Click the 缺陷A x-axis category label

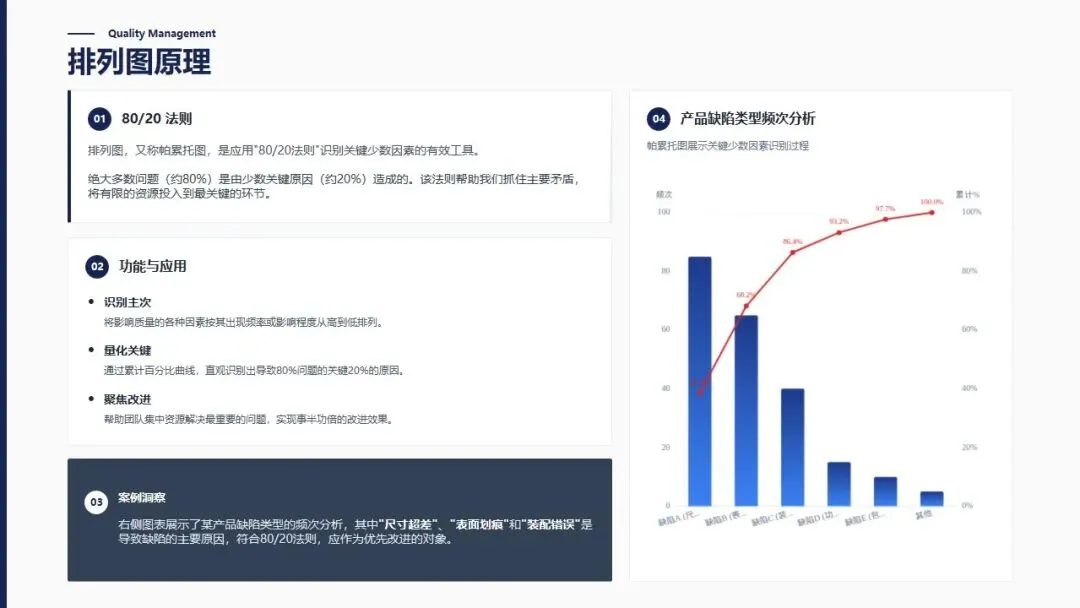click(678, 518)
